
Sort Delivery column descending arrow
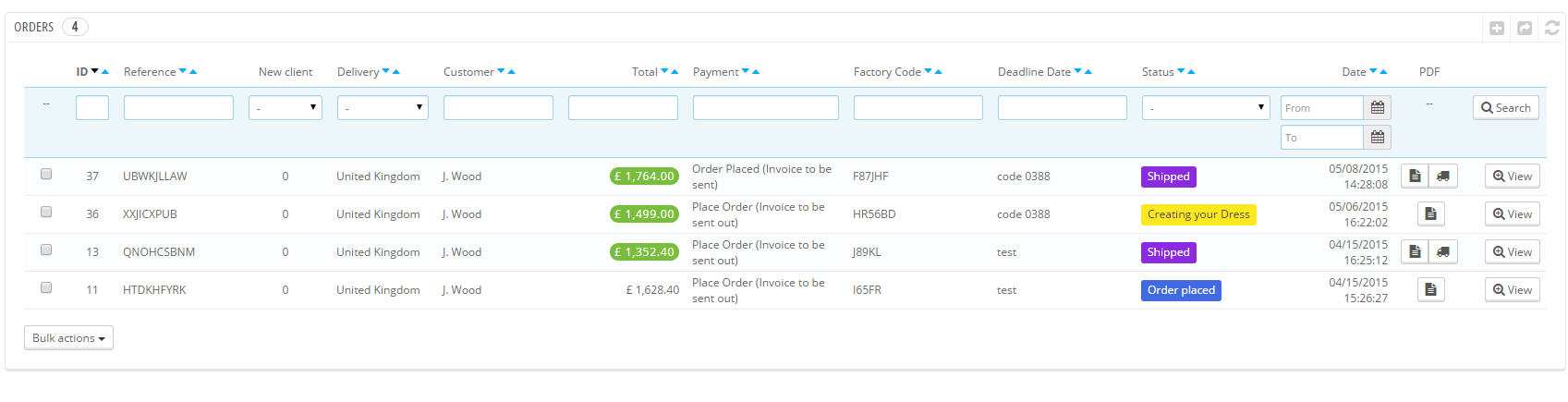[x=386, y=71]
